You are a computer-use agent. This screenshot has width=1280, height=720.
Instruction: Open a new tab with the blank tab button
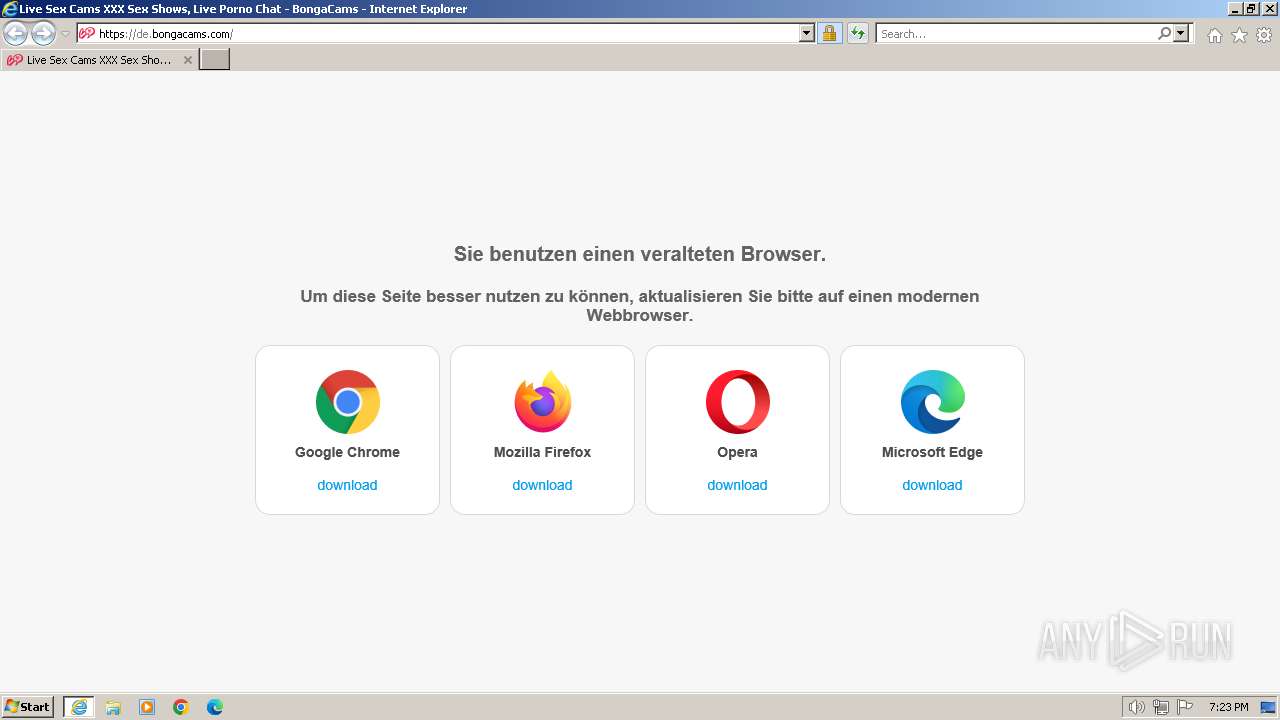tap(215, 60)
